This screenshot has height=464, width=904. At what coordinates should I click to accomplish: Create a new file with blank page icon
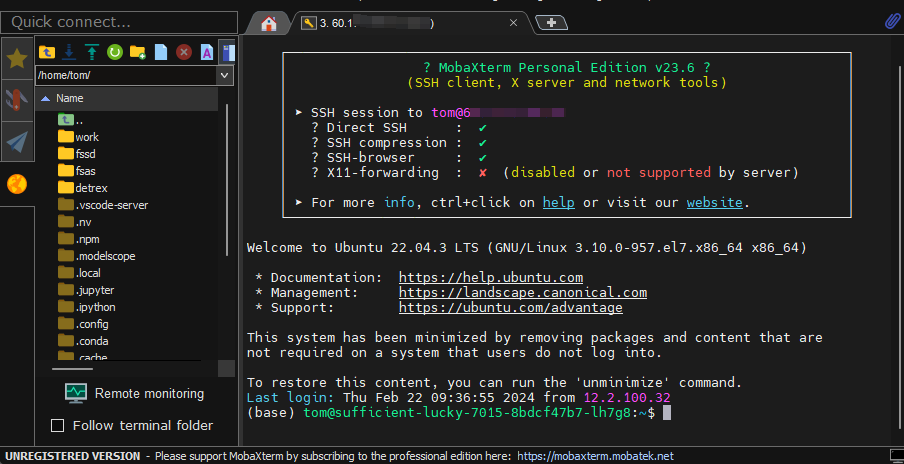click(x=161, y=52)
